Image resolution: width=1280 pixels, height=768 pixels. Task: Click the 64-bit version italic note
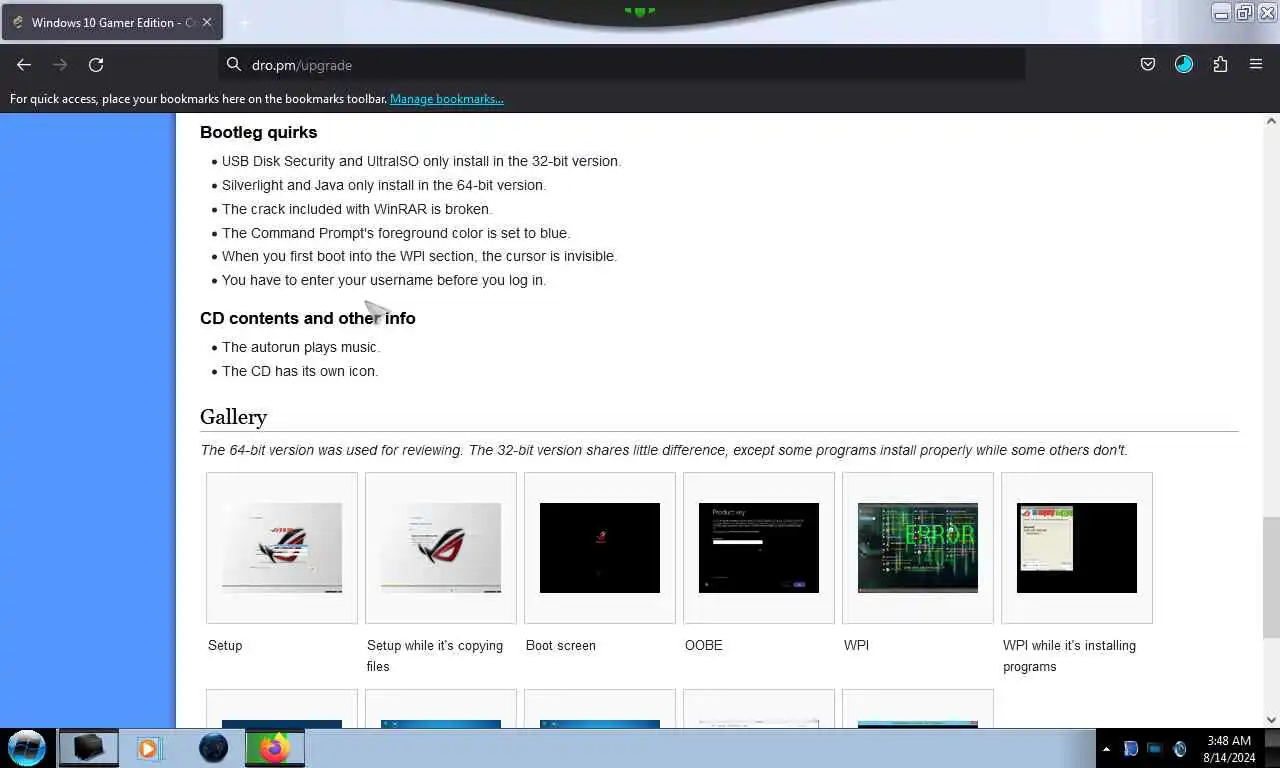pyautogui.click(x=664, y=450)
